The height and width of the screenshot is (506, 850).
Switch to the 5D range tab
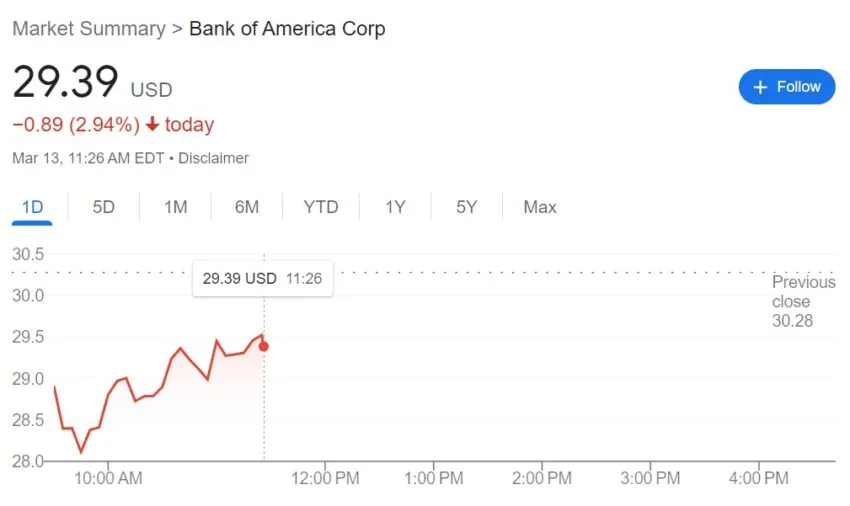click(104, 207)
